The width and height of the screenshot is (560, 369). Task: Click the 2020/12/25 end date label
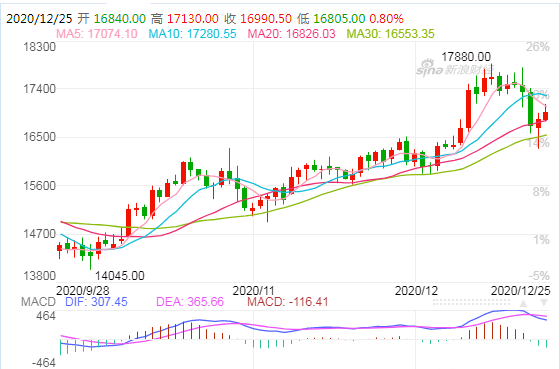(520, 290)
